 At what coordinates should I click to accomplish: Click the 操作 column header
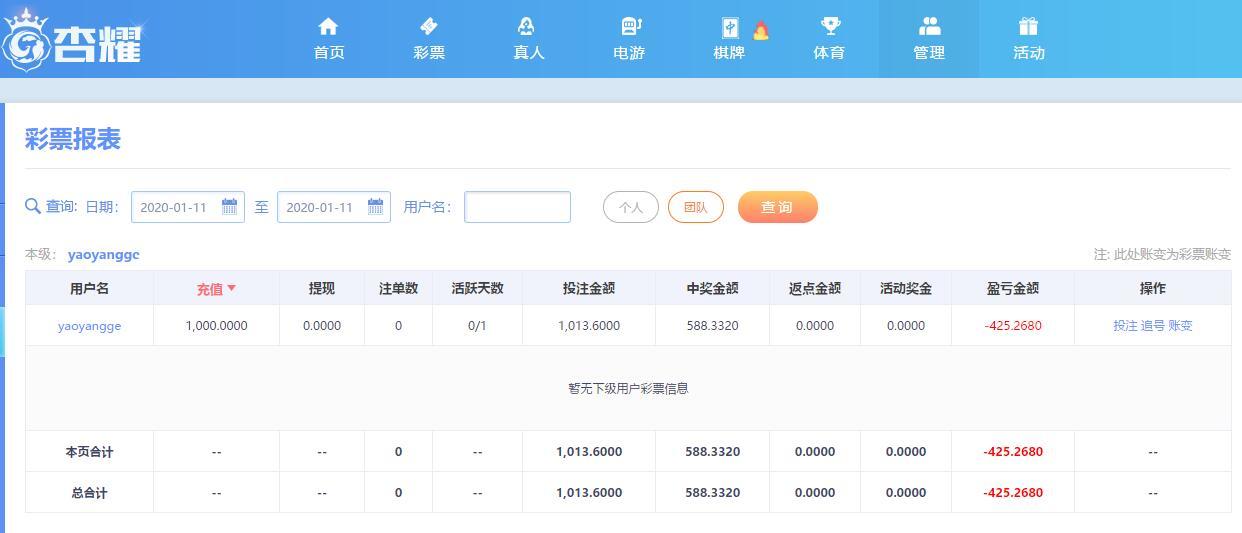(1153, 288)
